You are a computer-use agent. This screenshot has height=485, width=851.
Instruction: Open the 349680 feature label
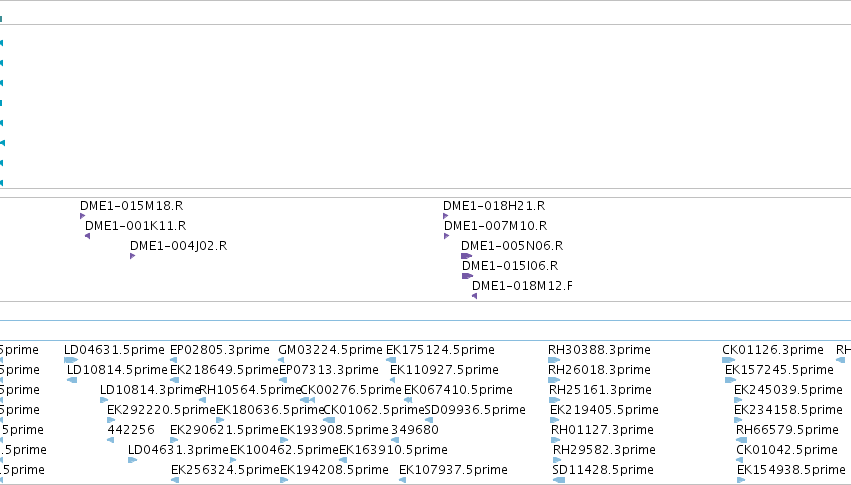tap(415, 431)
